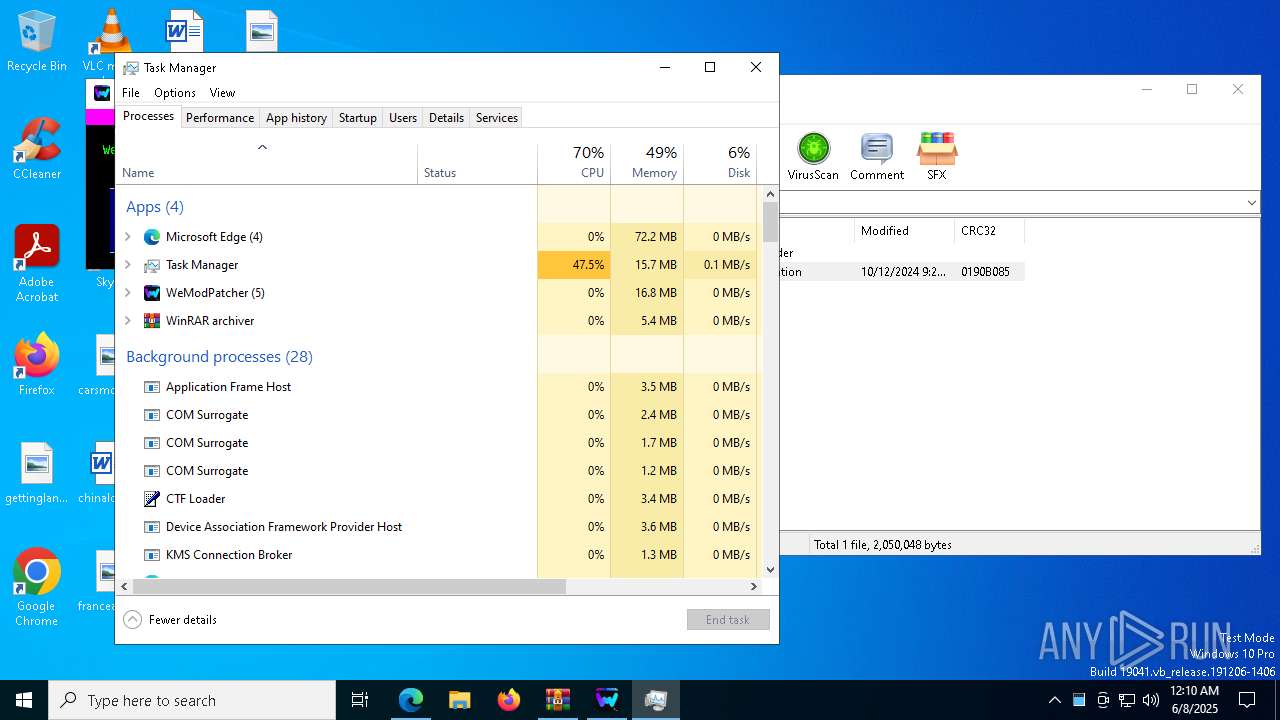Click the process list scroll right arrow
The height and width of the screenshot is (720, 1280).
tap(754, 587)
